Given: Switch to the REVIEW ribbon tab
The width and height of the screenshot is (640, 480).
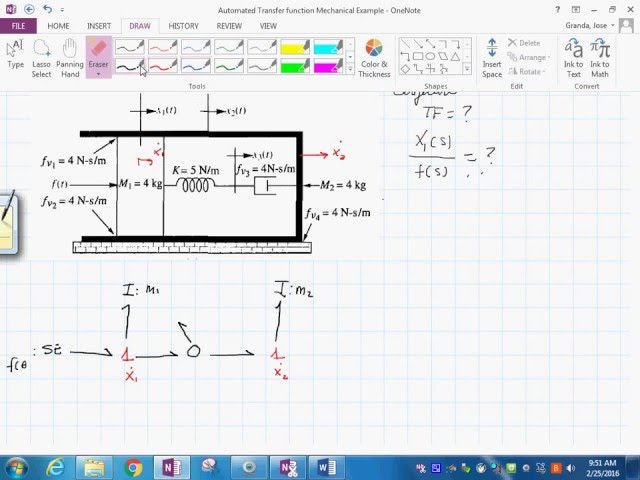Looking at the screenshot, I should pyautogui.click(x=229, y=26).
